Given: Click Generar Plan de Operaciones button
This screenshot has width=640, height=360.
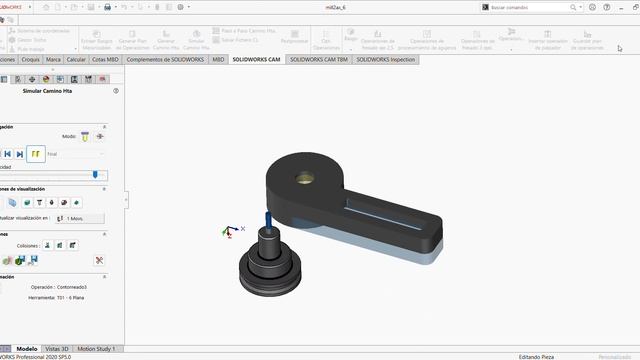Looking at the screenshot, I should (x=132, y=40).
